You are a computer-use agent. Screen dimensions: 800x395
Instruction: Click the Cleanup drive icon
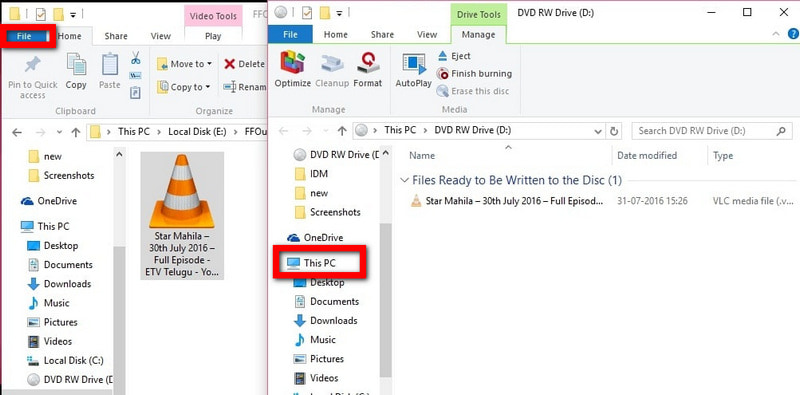(332, 69)
